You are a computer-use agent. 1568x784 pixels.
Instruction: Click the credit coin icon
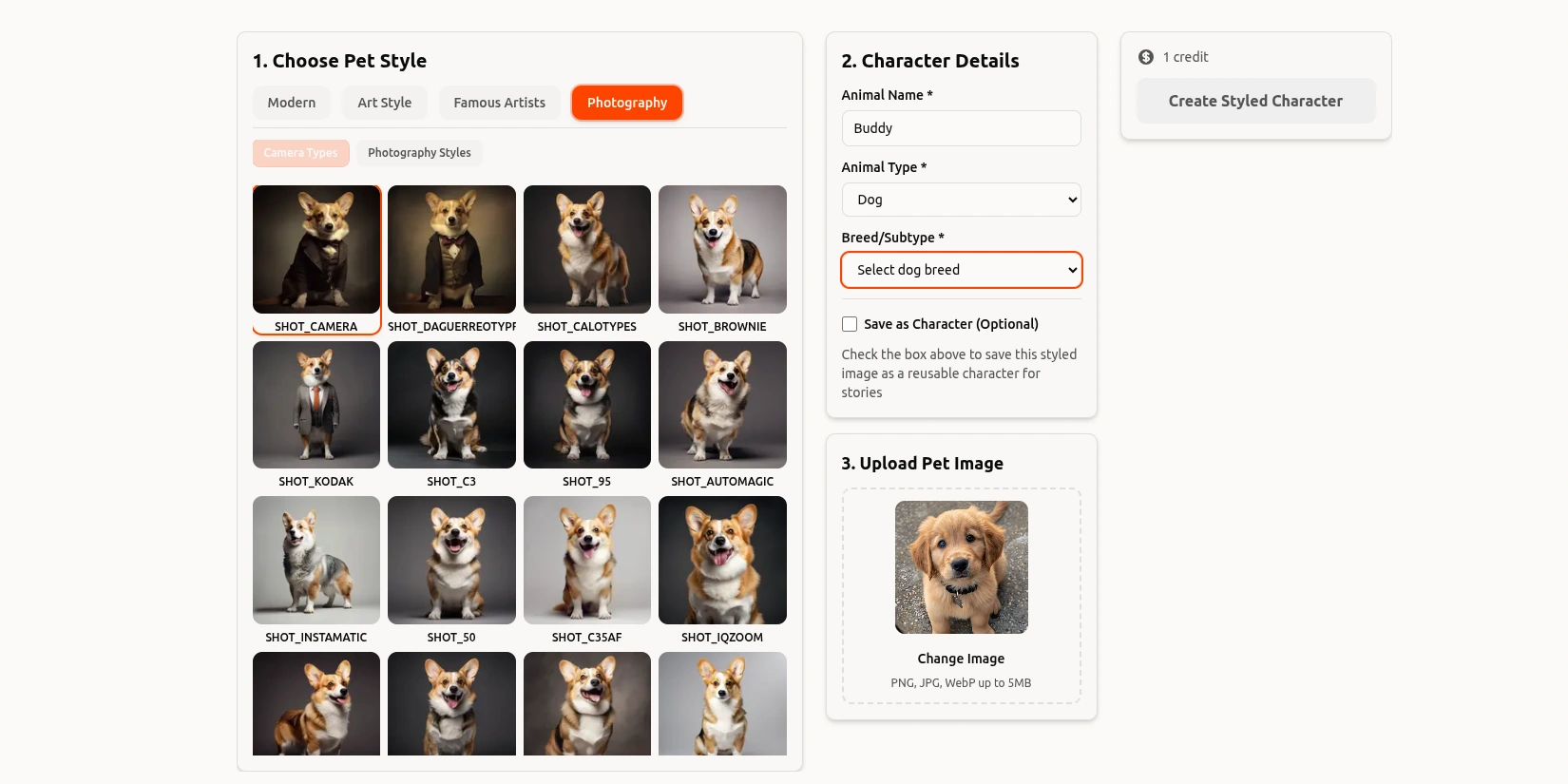pyautogui.click(x=1146, y=57)
